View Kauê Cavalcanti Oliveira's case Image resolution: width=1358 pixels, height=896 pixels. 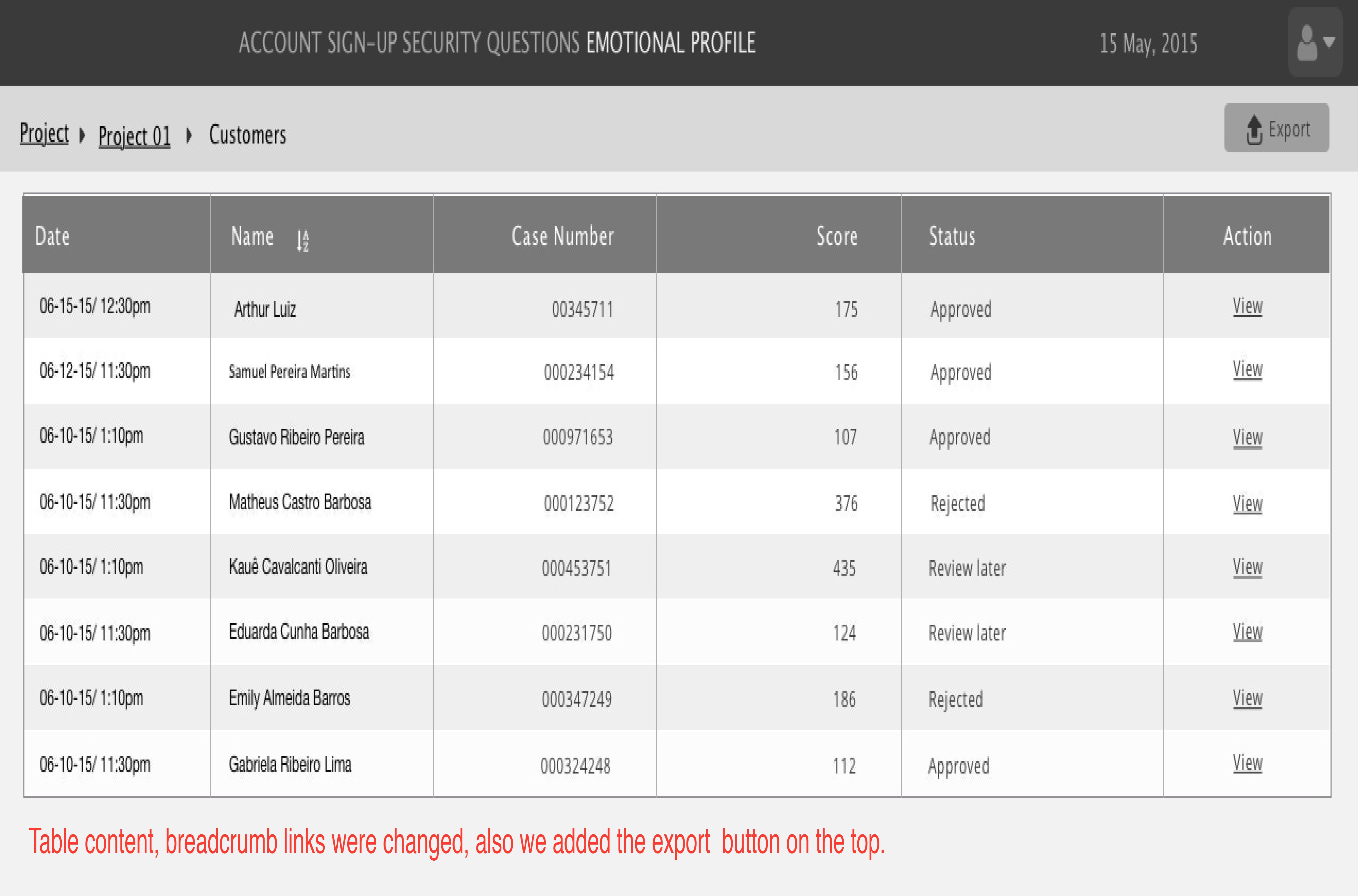pyautogui.click(x=1247, y=567)
